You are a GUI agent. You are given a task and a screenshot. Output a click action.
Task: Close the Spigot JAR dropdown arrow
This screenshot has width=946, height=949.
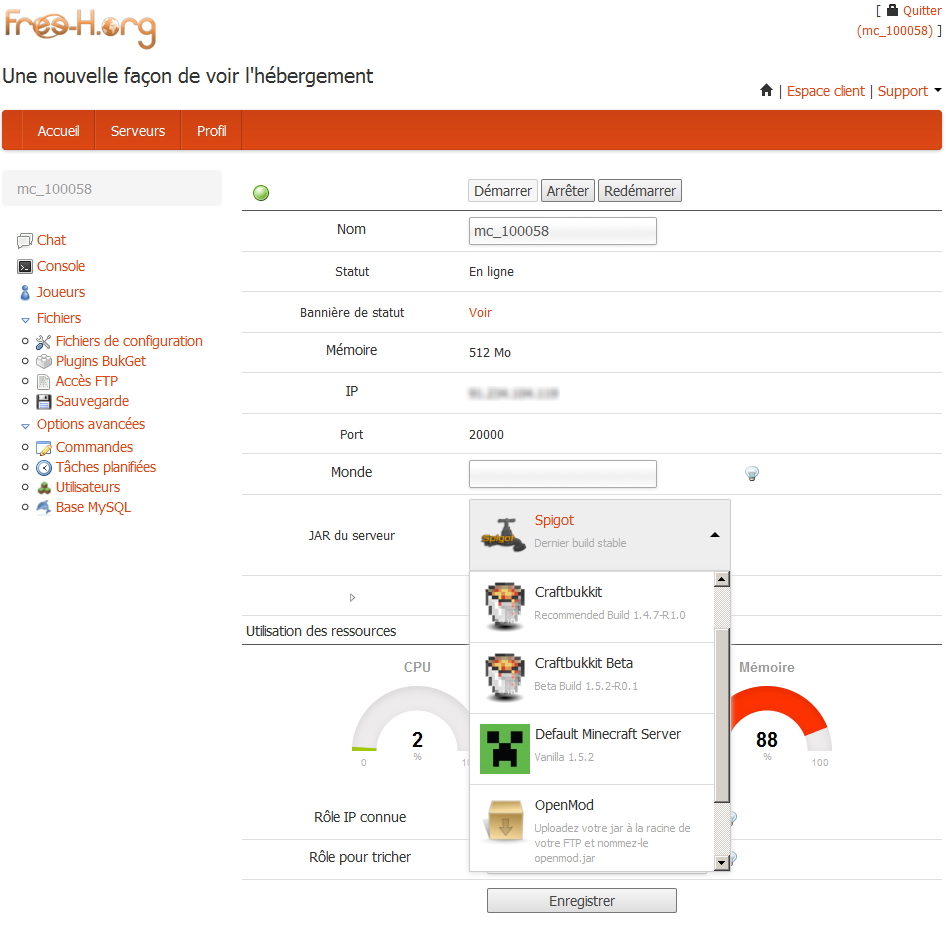coord(715,535)
